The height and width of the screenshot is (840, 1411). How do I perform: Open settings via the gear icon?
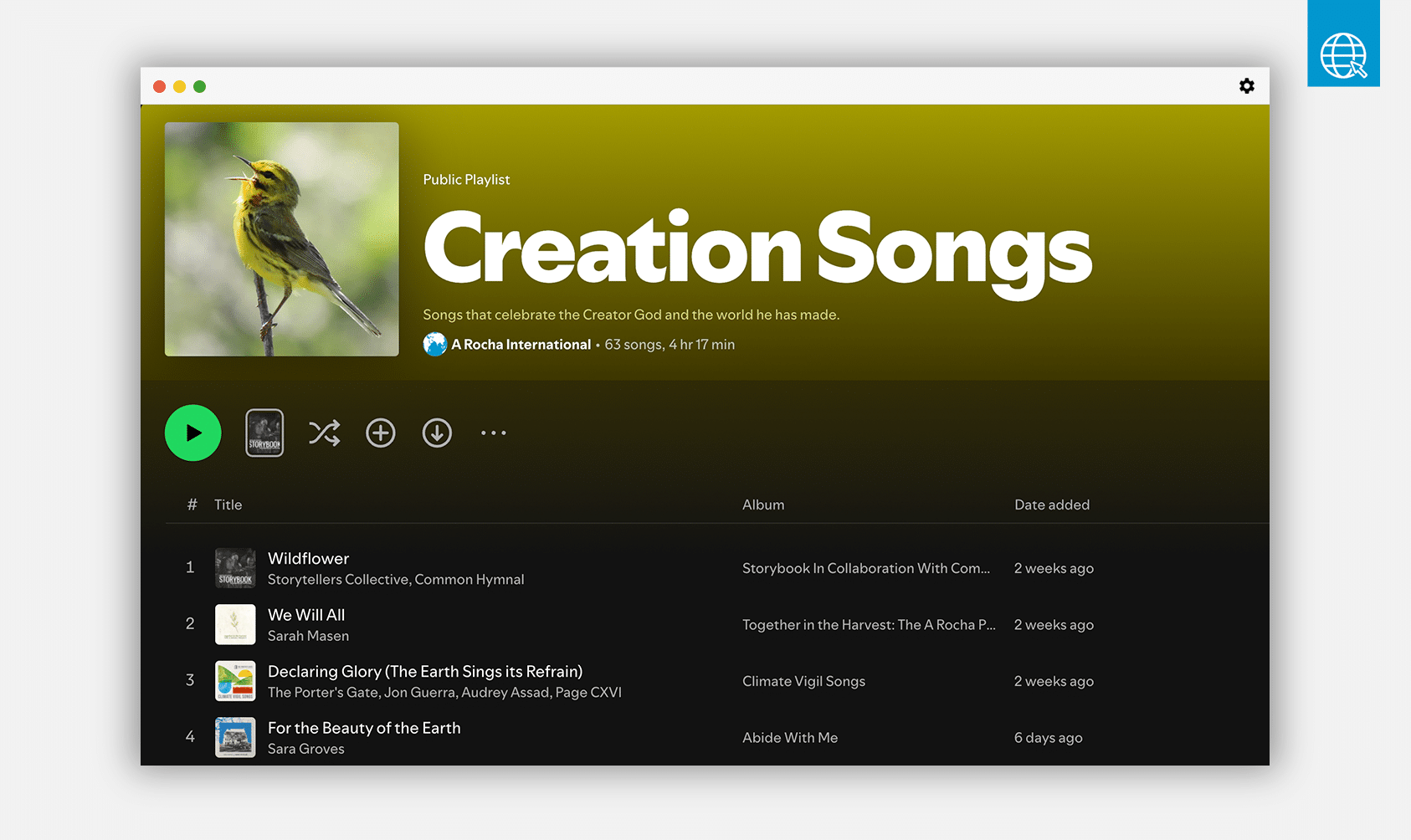(x=1247, y=86)
